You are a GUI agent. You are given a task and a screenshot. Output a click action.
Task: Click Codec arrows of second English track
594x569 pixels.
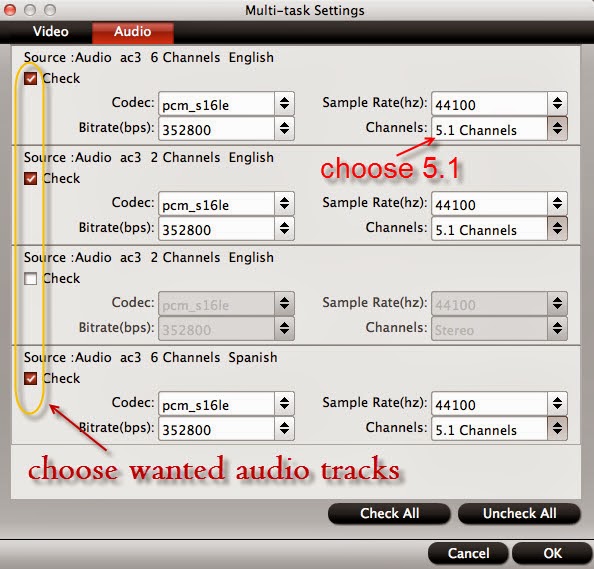(284, 203)
